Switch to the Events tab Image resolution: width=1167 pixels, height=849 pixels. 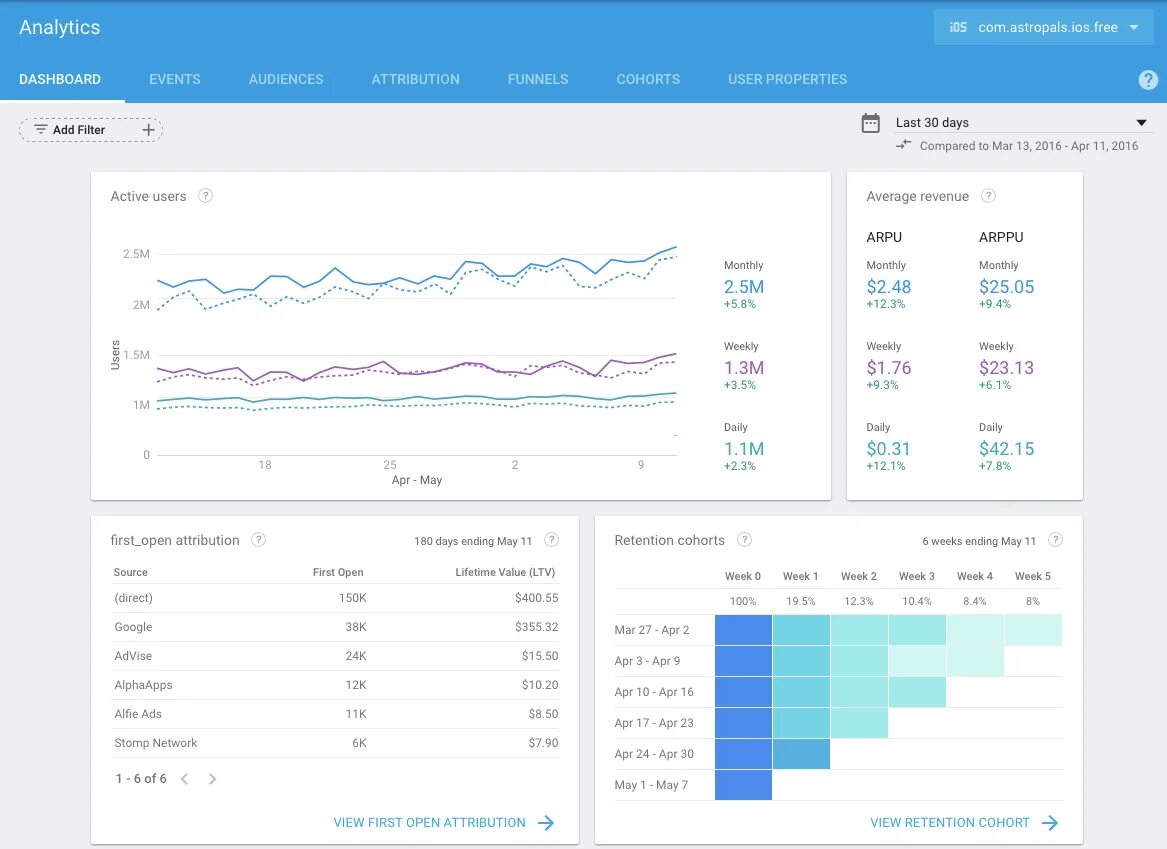(175, 79)
